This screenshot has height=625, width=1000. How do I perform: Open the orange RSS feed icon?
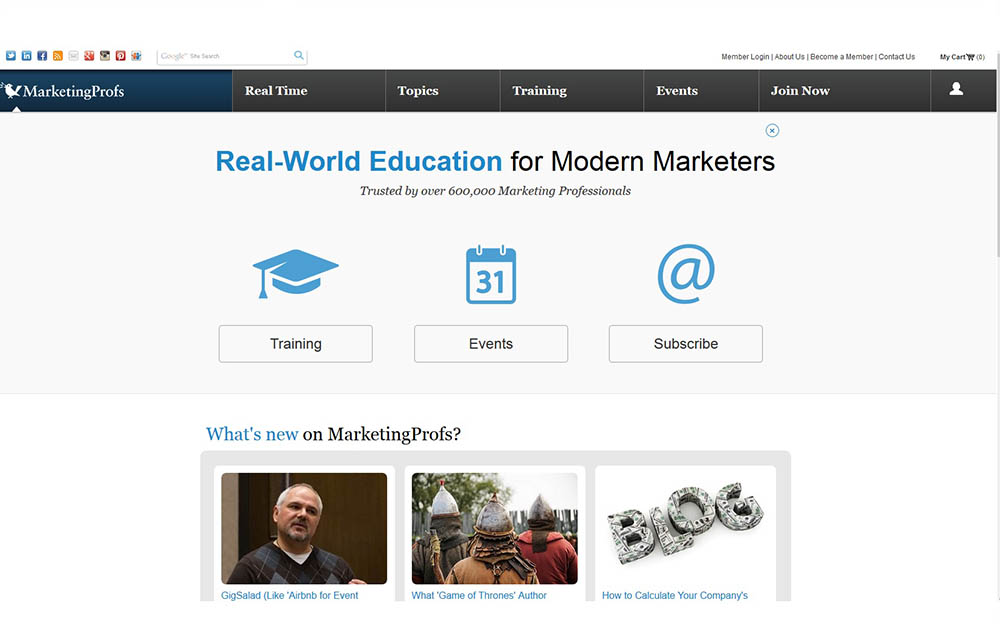click(x=58, y=56)
